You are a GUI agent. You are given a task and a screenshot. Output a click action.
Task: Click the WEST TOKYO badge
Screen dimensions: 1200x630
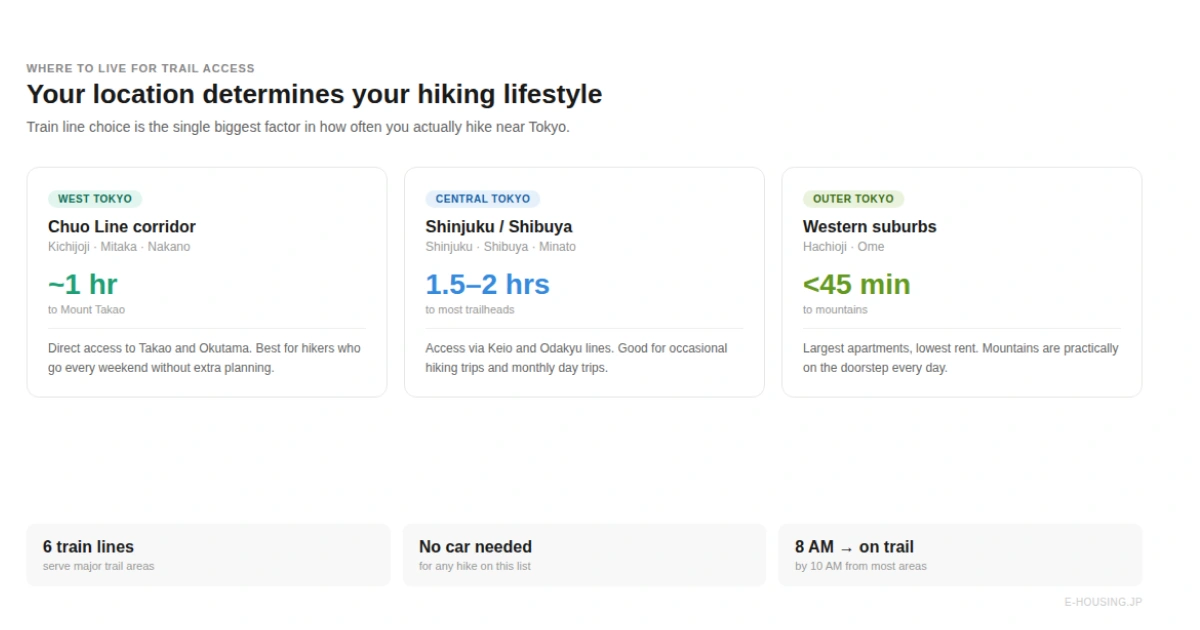pos(95,199)
